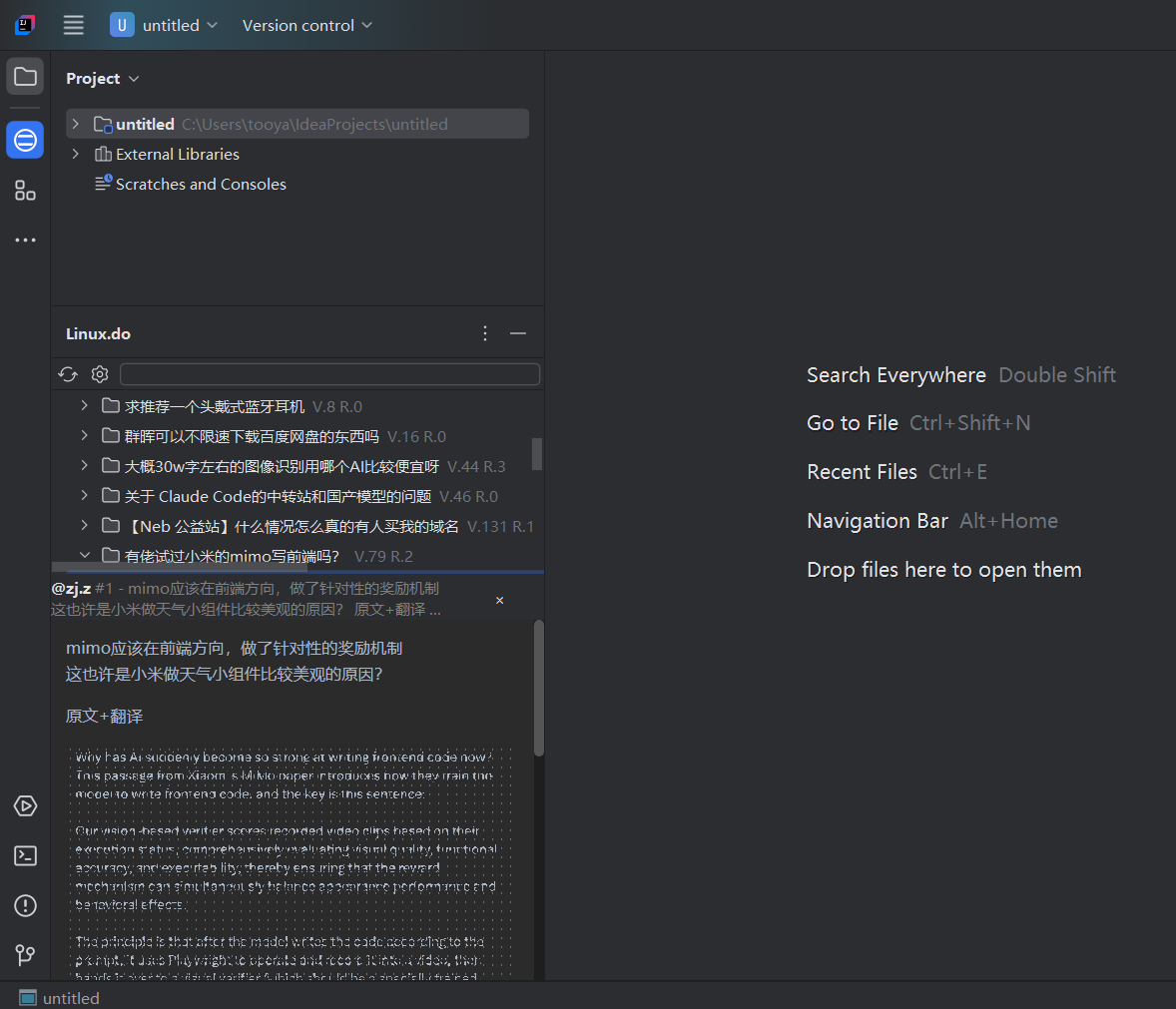1176x1009 pixels.
Task: Click the Go to File hint text
Action: pyautogui.click(x=852, y=423)
